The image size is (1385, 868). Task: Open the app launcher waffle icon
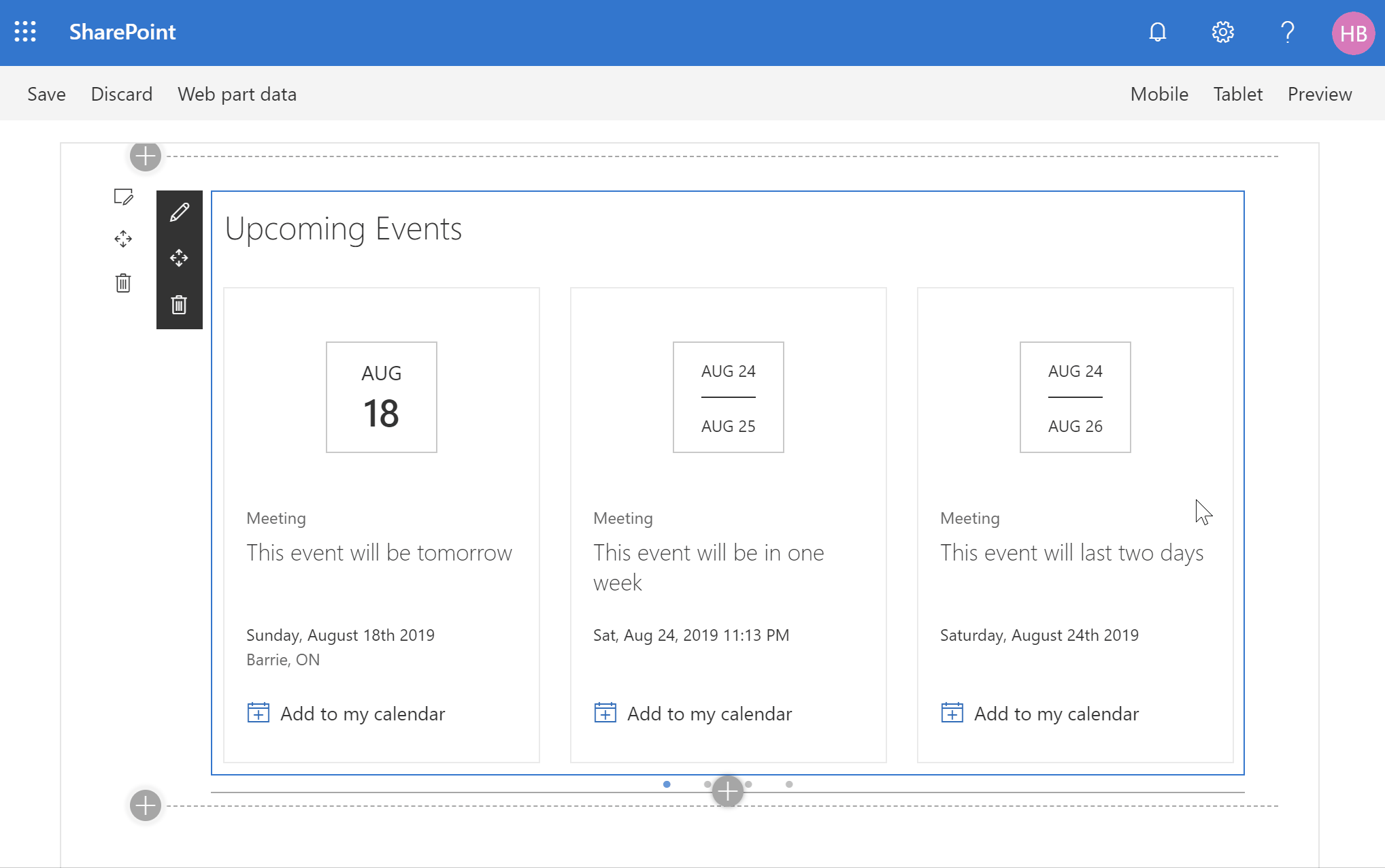[25, 32]
